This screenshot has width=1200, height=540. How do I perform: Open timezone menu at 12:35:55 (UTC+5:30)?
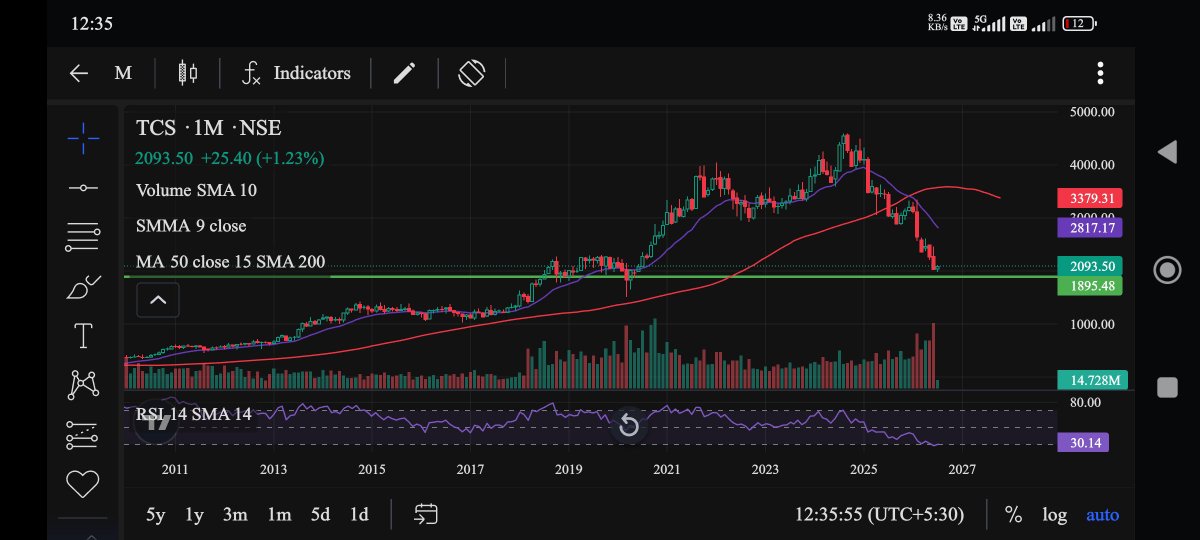879,515
